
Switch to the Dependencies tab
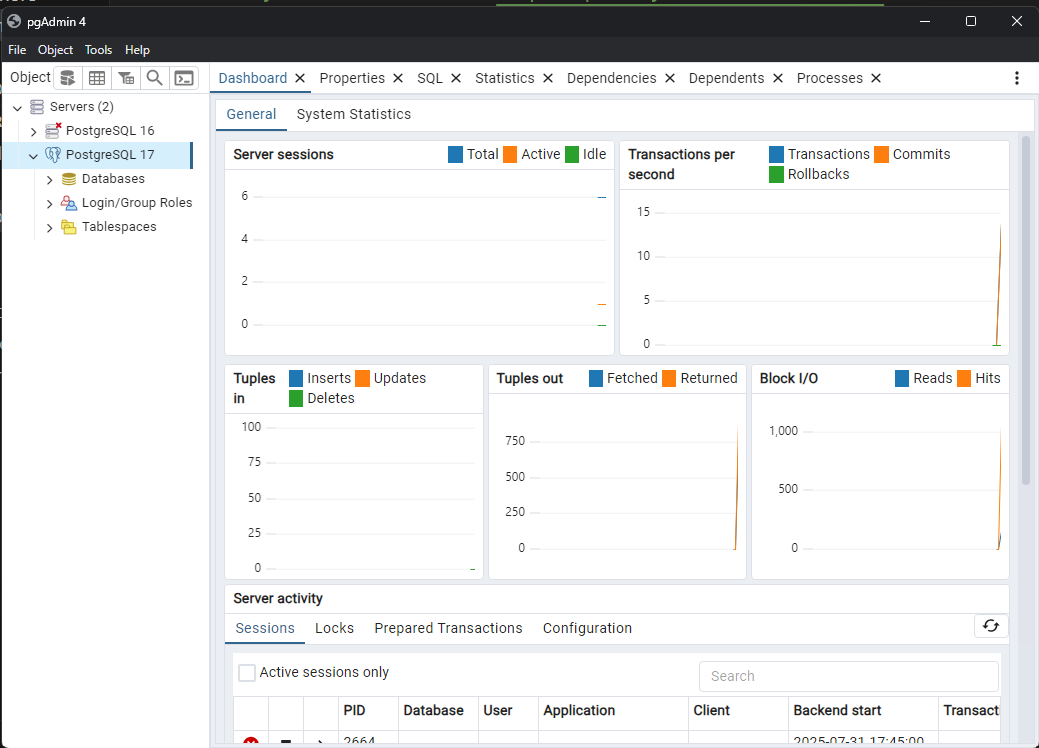(612, 78)
